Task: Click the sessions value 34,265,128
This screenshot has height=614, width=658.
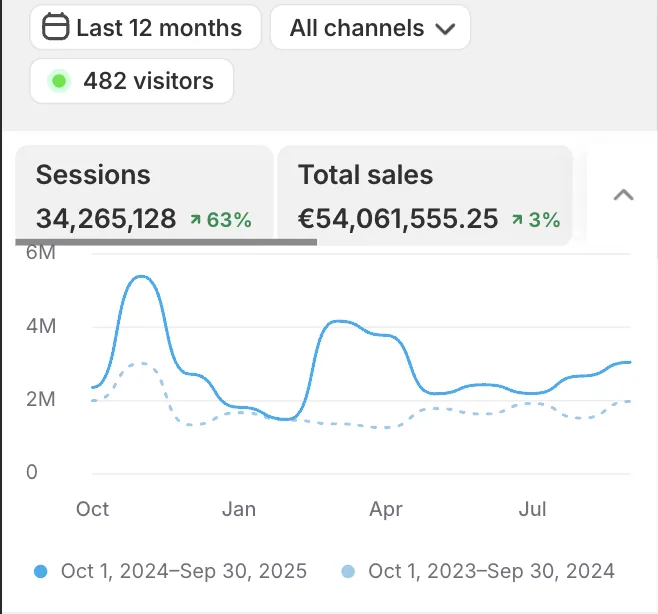Action: [x=106, y=219]
